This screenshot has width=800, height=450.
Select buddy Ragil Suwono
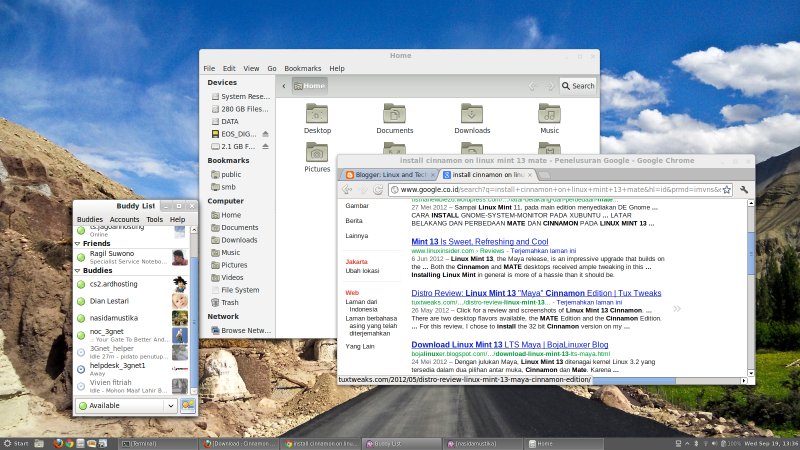point(132,257)
